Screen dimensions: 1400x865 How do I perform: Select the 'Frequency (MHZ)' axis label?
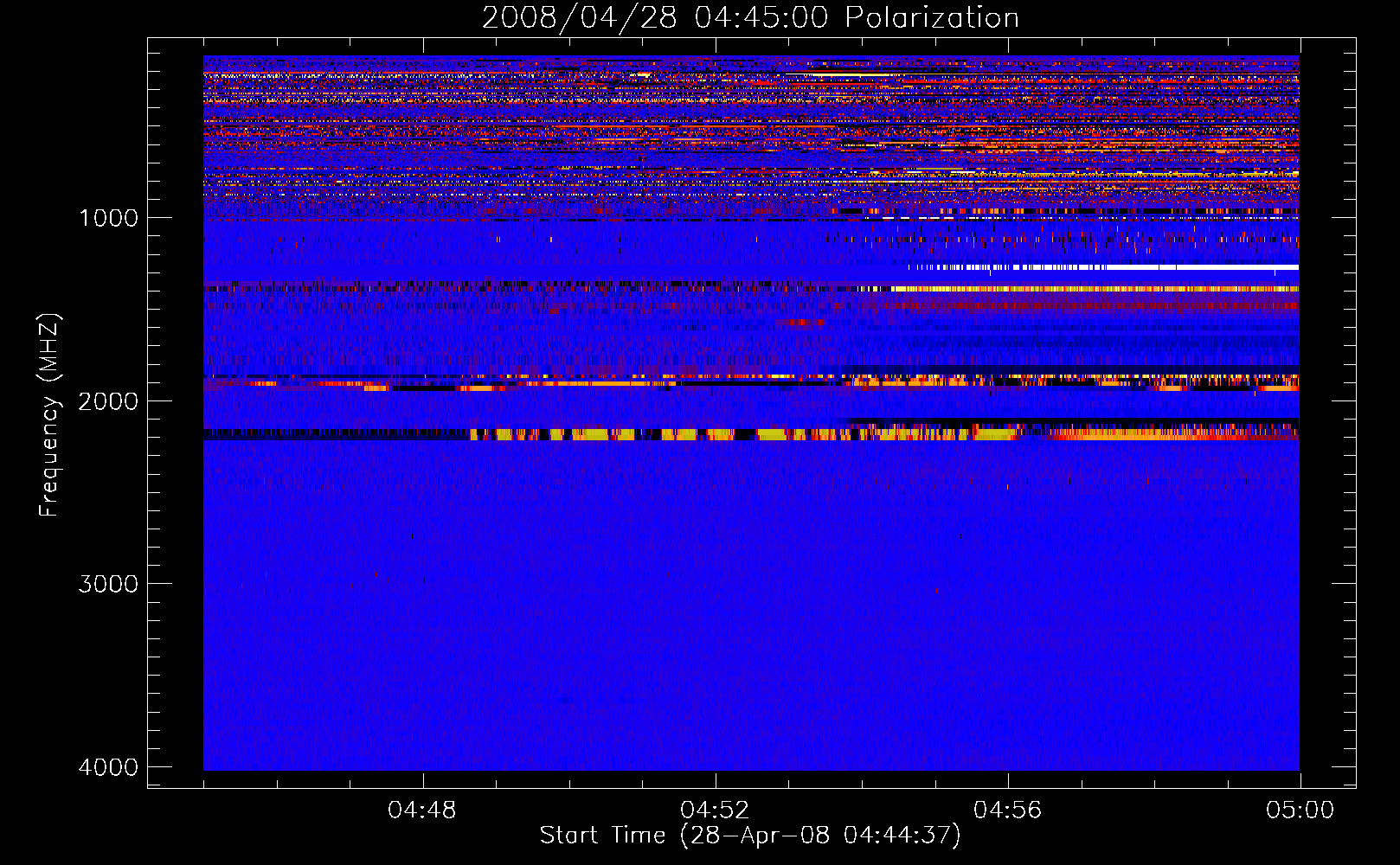click(x=49, y=415)
